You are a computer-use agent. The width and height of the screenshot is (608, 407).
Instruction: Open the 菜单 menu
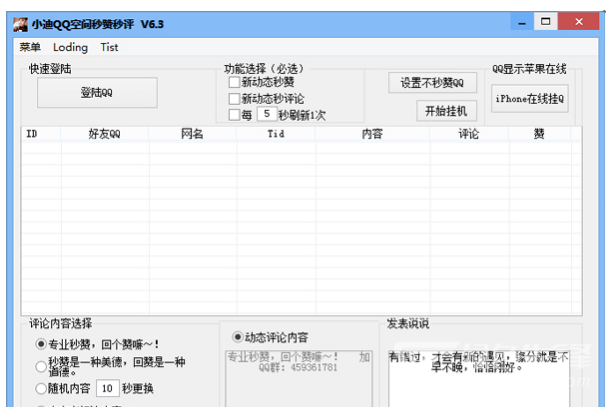point(30,47)
